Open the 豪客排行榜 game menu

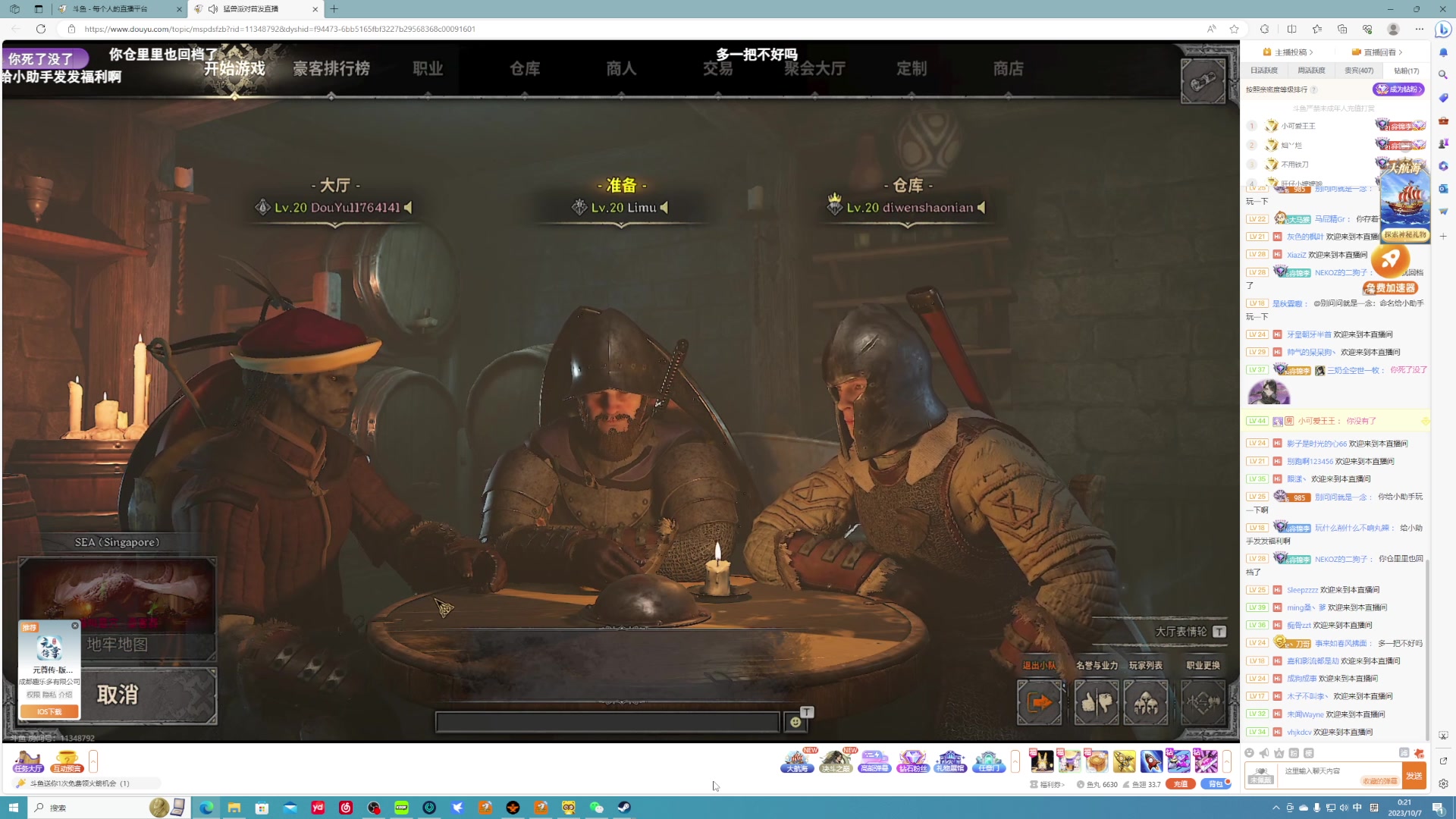point(331,68)
